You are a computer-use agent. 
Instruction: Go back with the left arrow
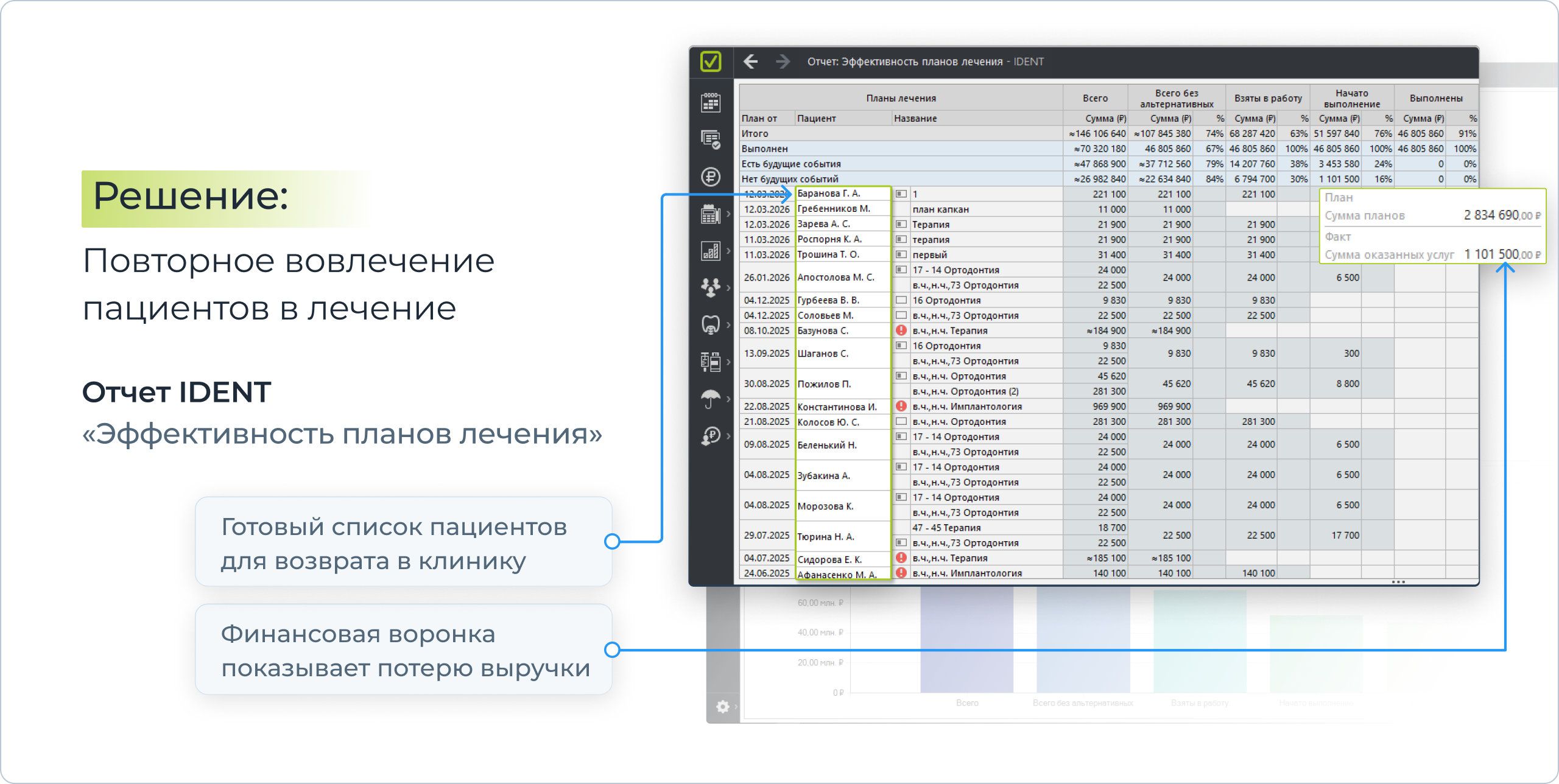tap(751, 61)
